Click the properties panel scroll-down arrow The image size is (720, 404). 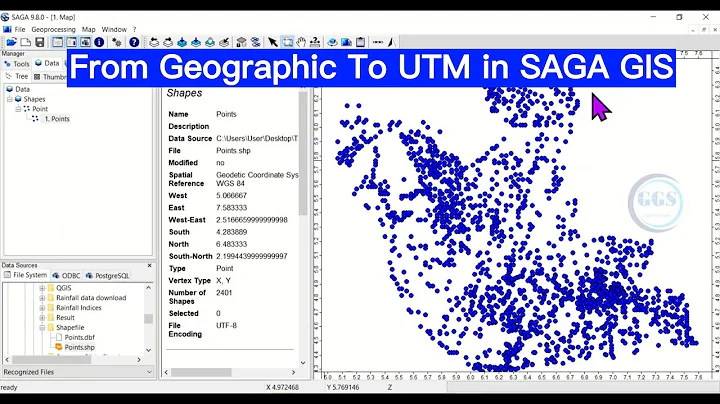(303, 363)
